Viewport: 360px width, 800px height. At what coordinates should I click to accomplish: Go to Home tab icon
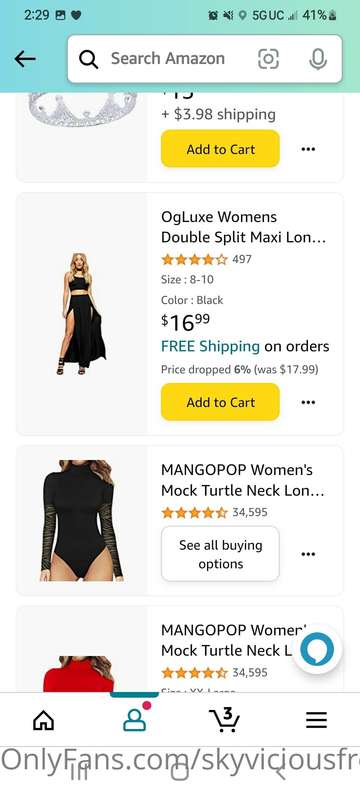[x=43, y=720]
